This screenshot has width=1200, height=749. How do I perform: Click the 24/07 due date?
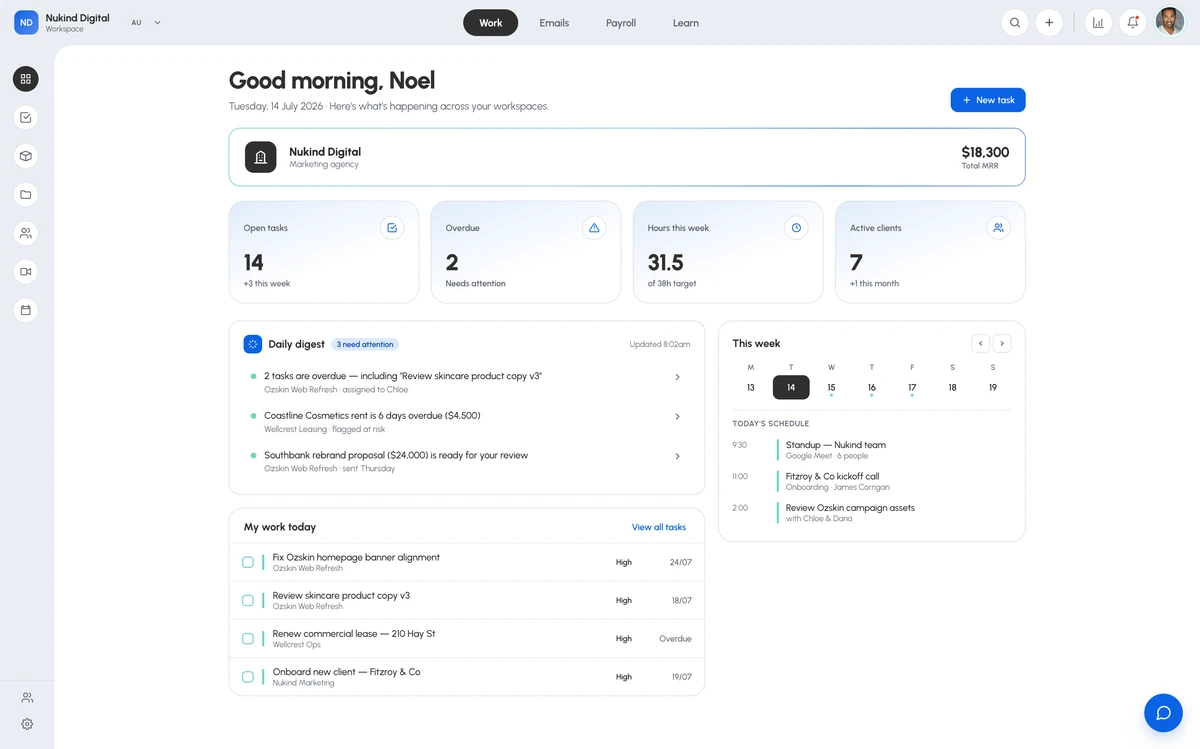click(x=681, y=562)
